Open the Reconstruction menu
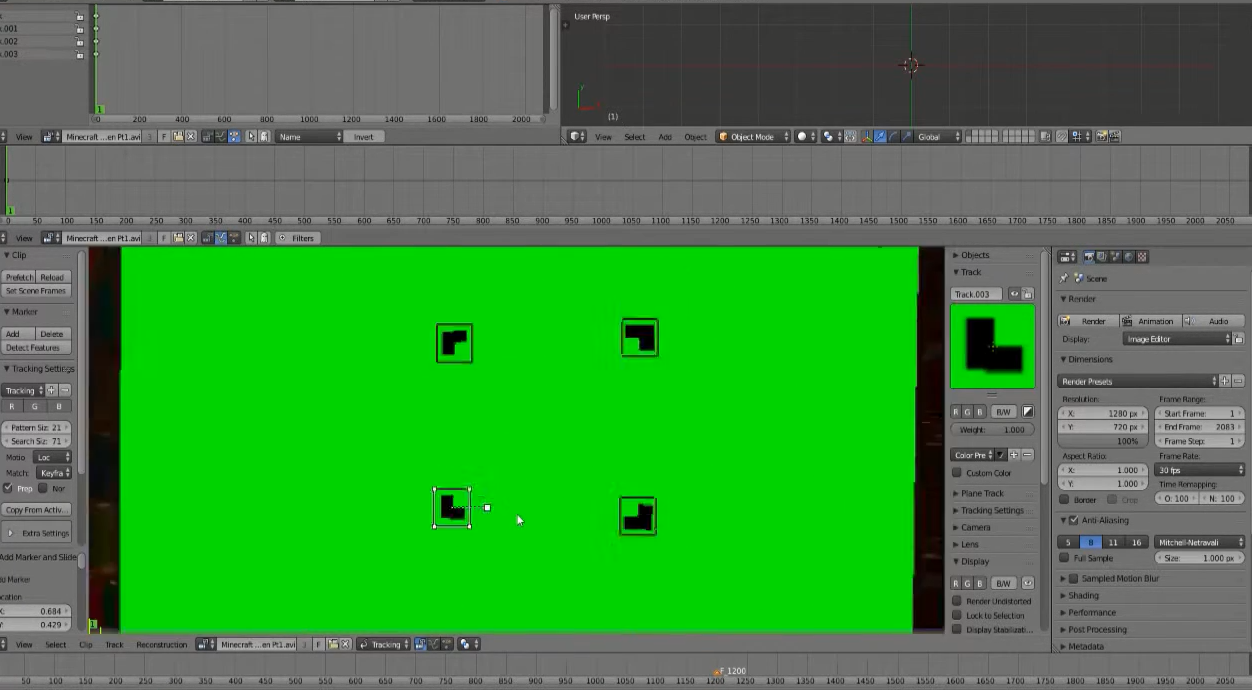The width and height of the screenshot is (1252, 690). pos(162,644)
